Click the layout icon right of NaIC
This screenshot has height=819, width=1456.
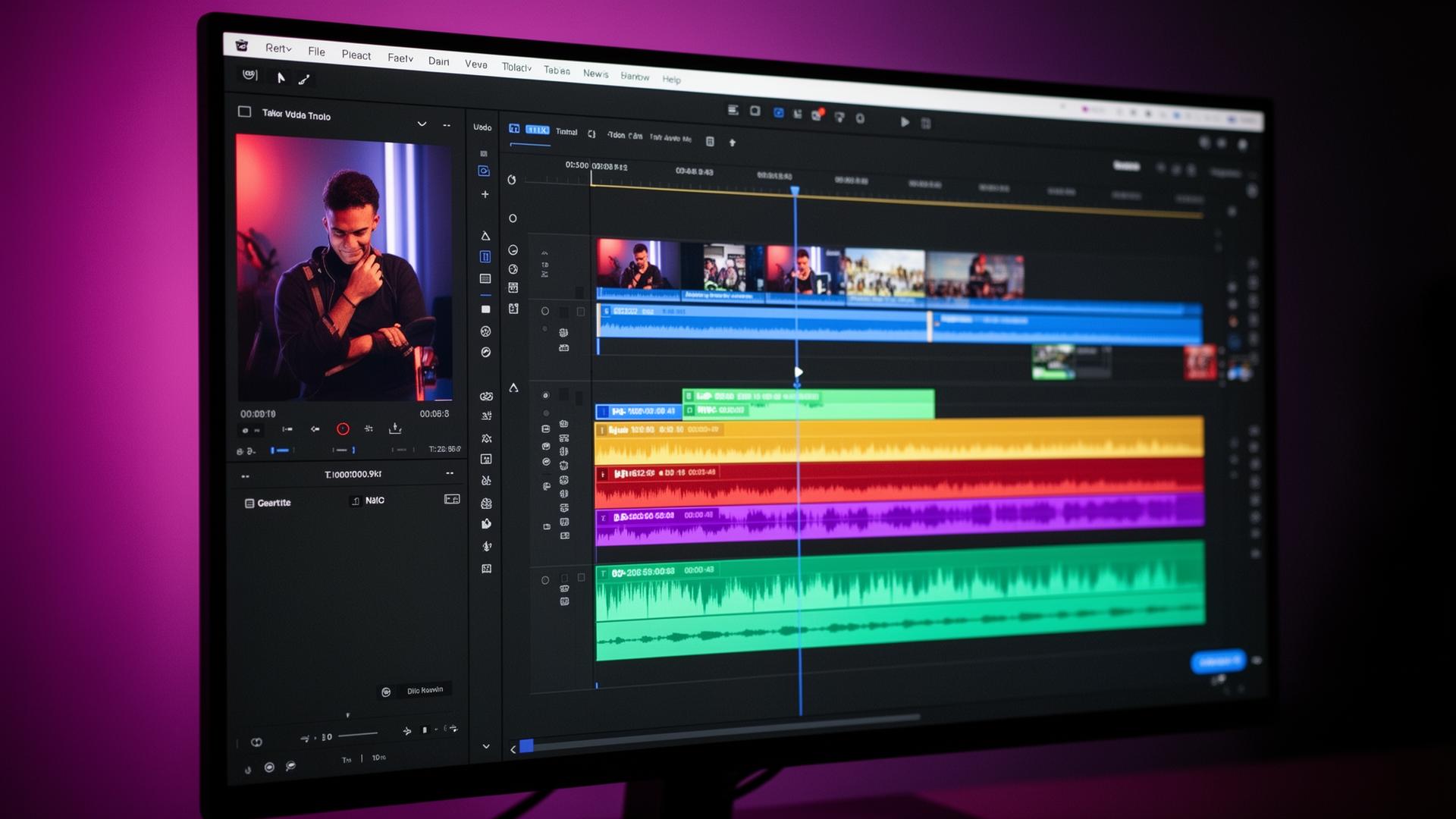[x=452, y=499]
